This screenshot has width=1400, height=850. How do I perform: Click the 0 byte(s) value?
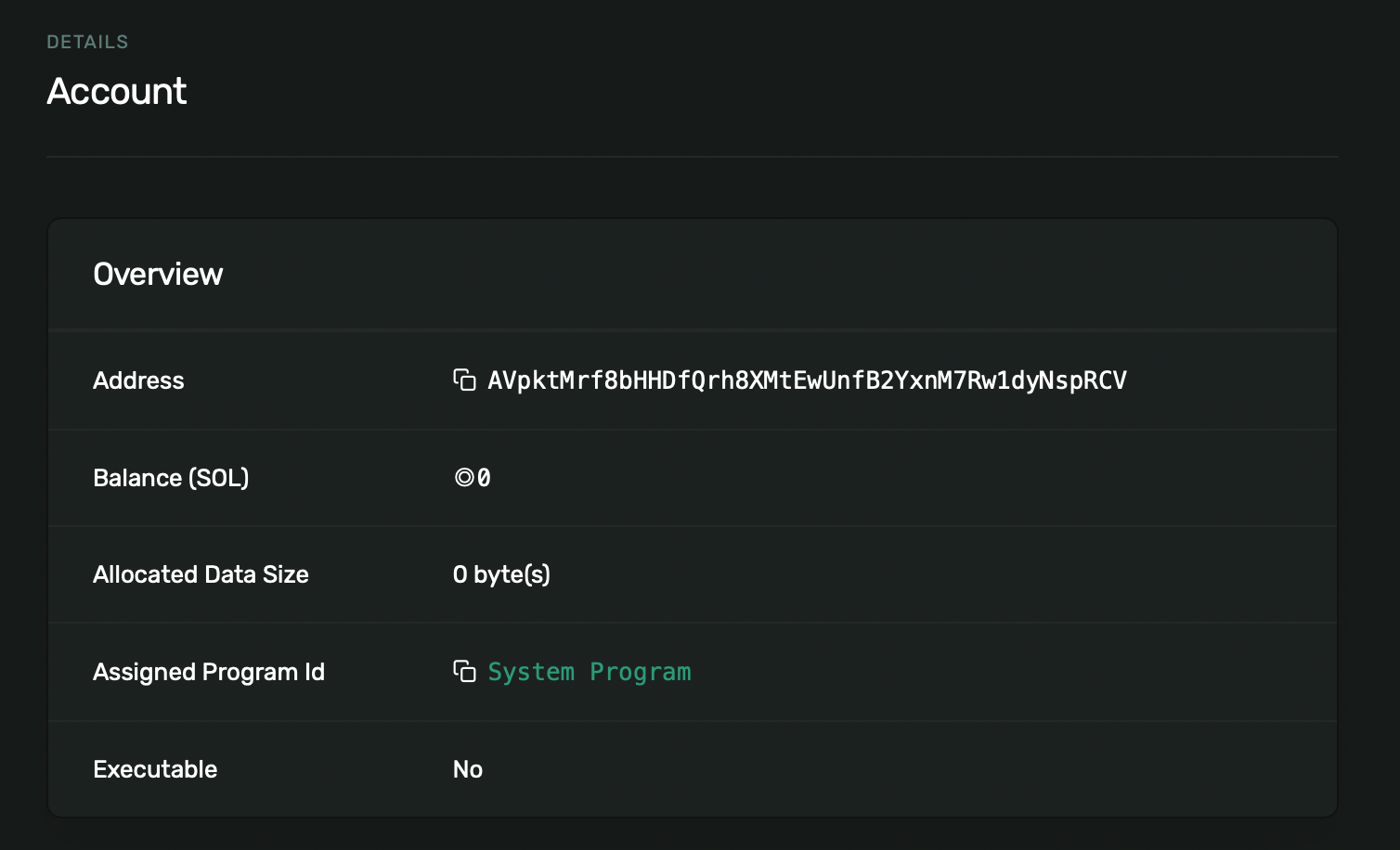tap(501, 573)
